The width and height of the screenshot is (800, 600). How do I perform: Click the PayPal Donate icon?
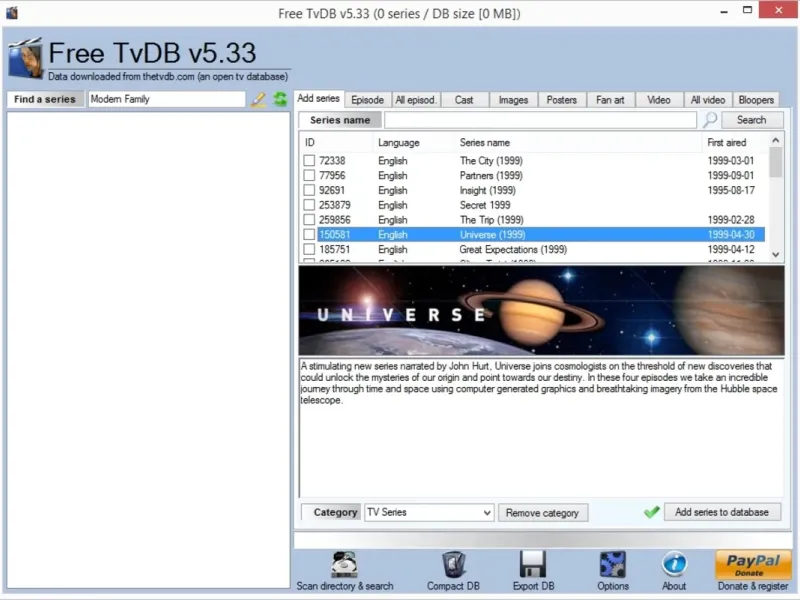[753, 565]
